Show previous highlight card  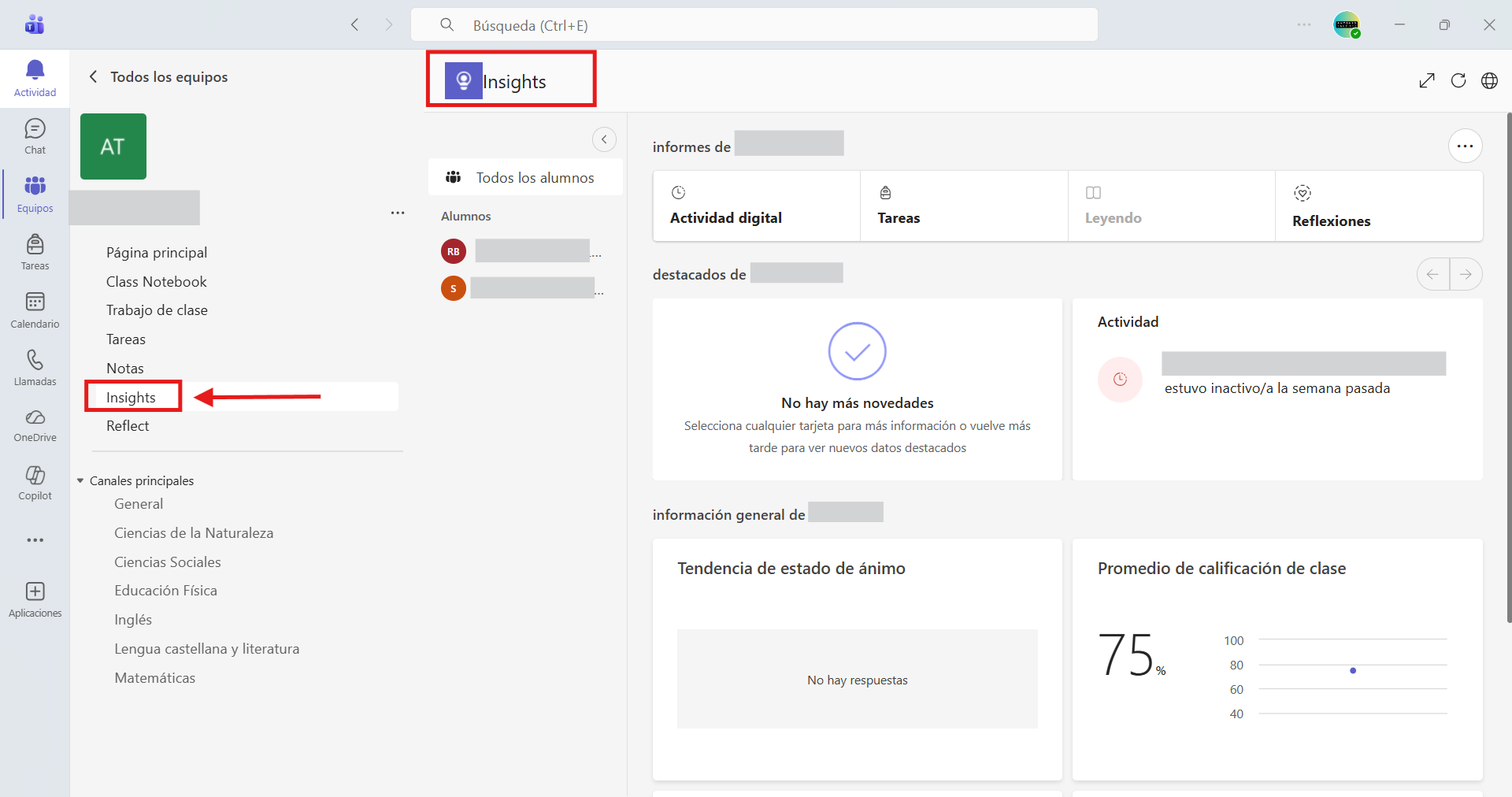point(1432,274)
